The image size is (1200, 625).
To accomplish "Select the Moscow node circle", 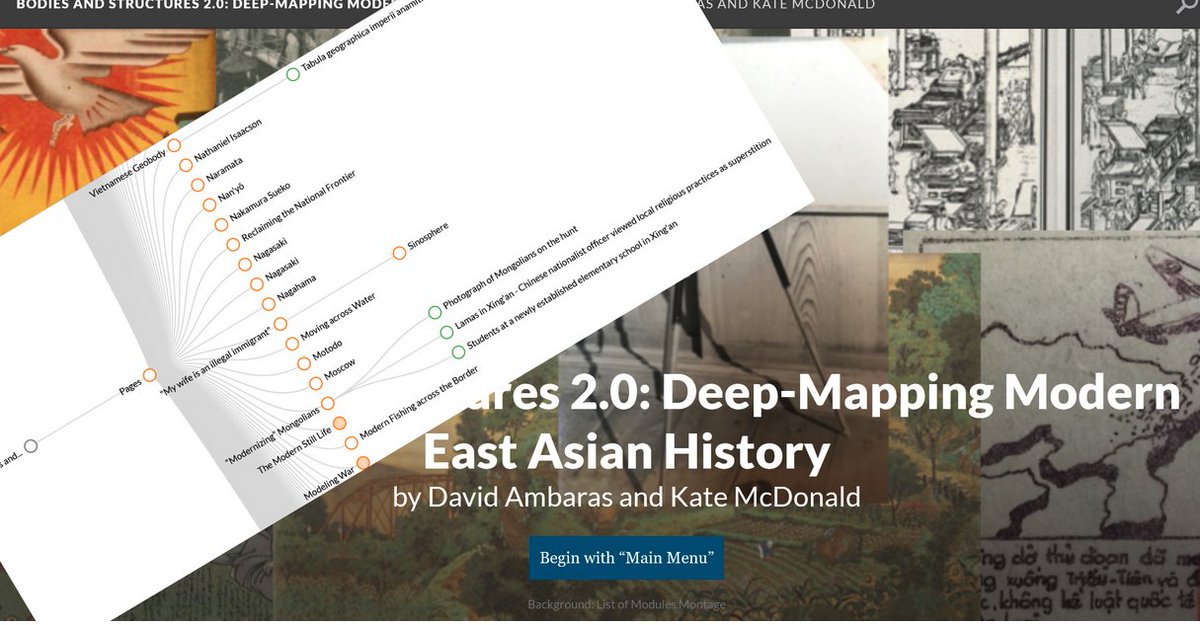I will tap(316, 383).
